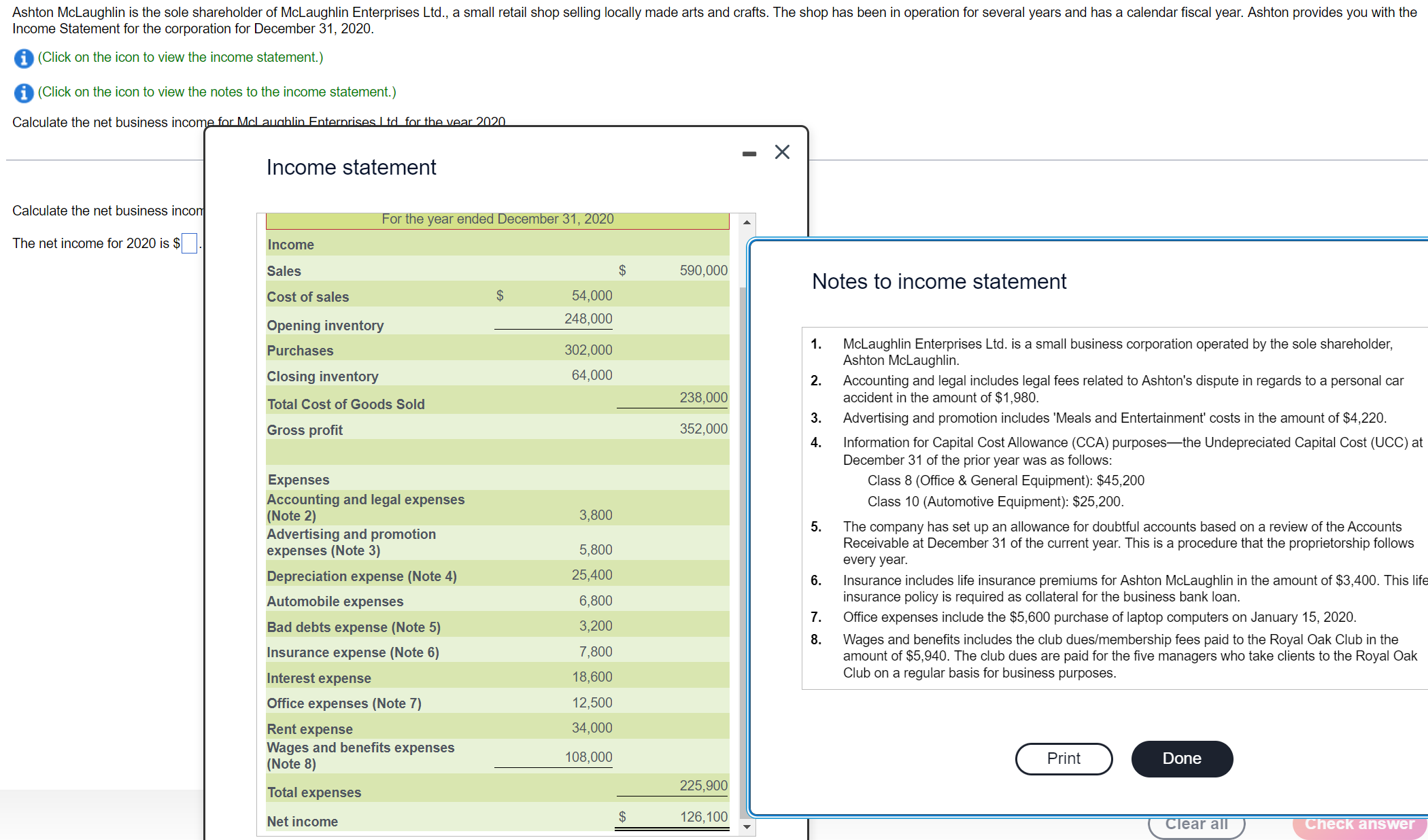The width and height of the screenshot is (1428, 840).
Task: Close the Income statement dialog
Action: pyautogui.click(x=782, y=152)
